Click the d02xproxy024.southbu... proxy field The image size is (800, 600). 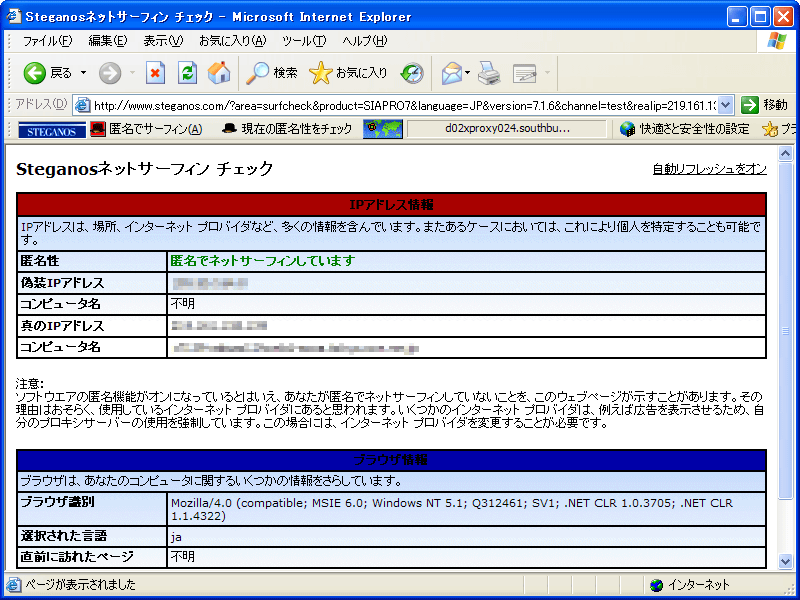507,129
